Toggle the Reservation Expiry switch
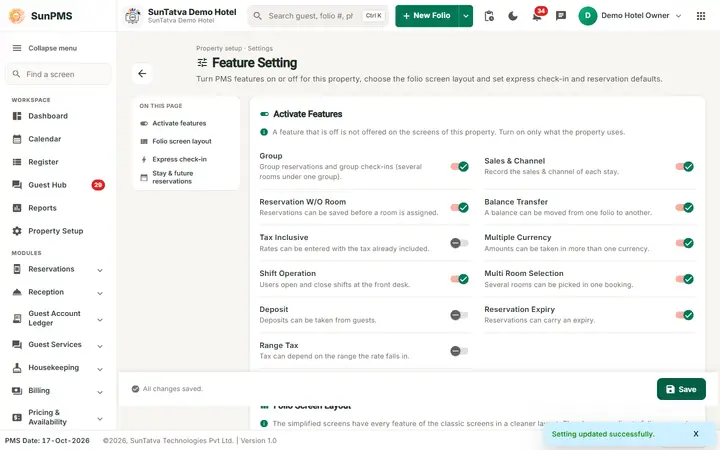This screenshot has width=720, height=450. (684, 315)
